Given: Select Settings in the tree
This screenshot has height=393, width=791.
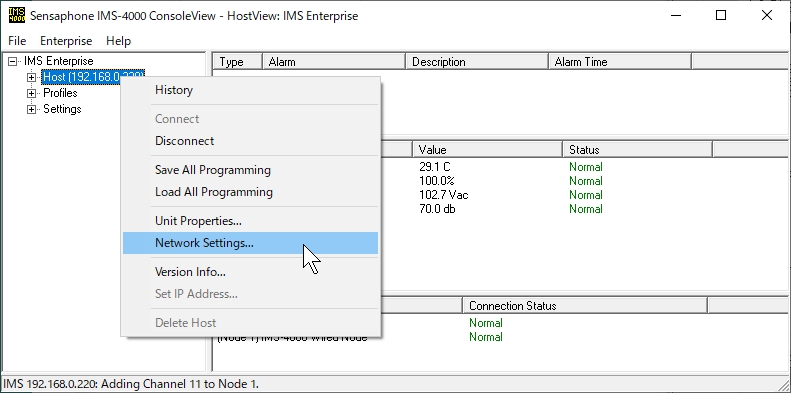Looking at the screenshot, I should (62, 109).
